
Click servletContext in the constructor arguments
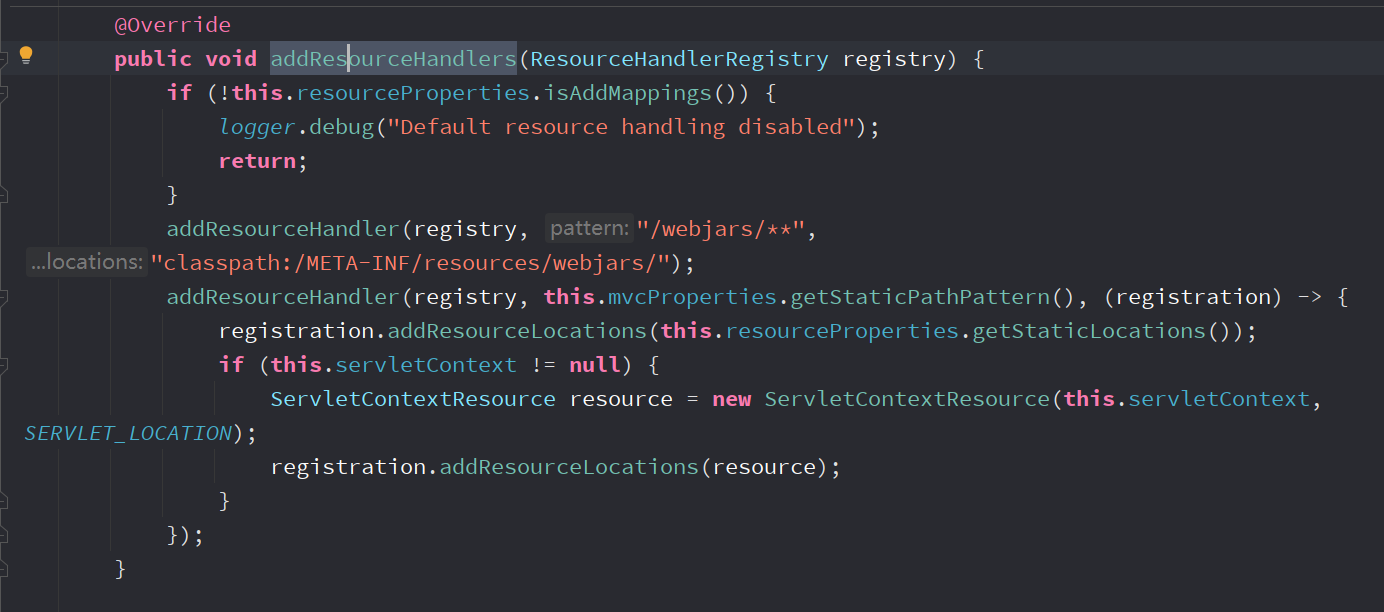pos(1219,399)
